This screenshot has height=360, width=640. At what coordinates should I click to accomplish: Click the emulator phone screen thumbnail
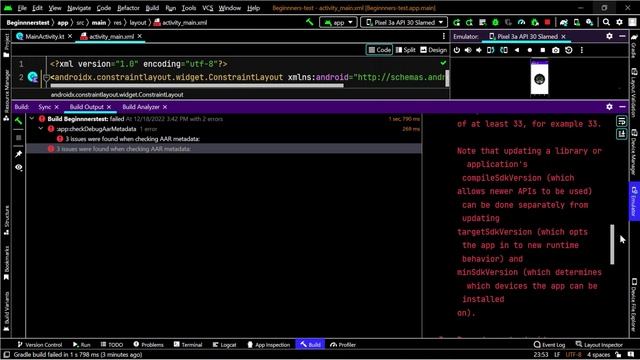point(540,78)
